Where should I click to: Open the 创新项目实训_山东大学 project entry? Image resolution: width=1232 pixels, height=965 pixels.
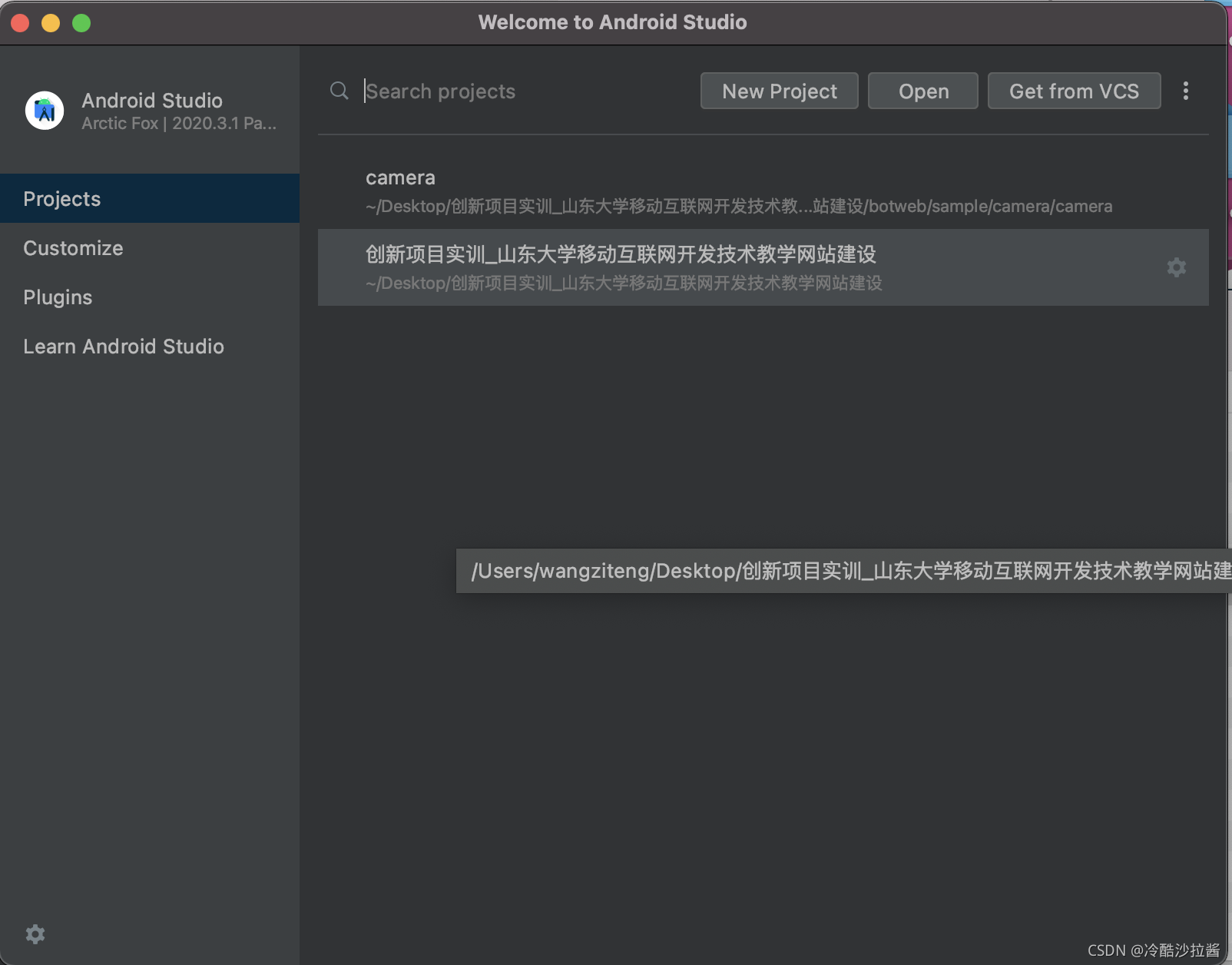tap(763, 267)
